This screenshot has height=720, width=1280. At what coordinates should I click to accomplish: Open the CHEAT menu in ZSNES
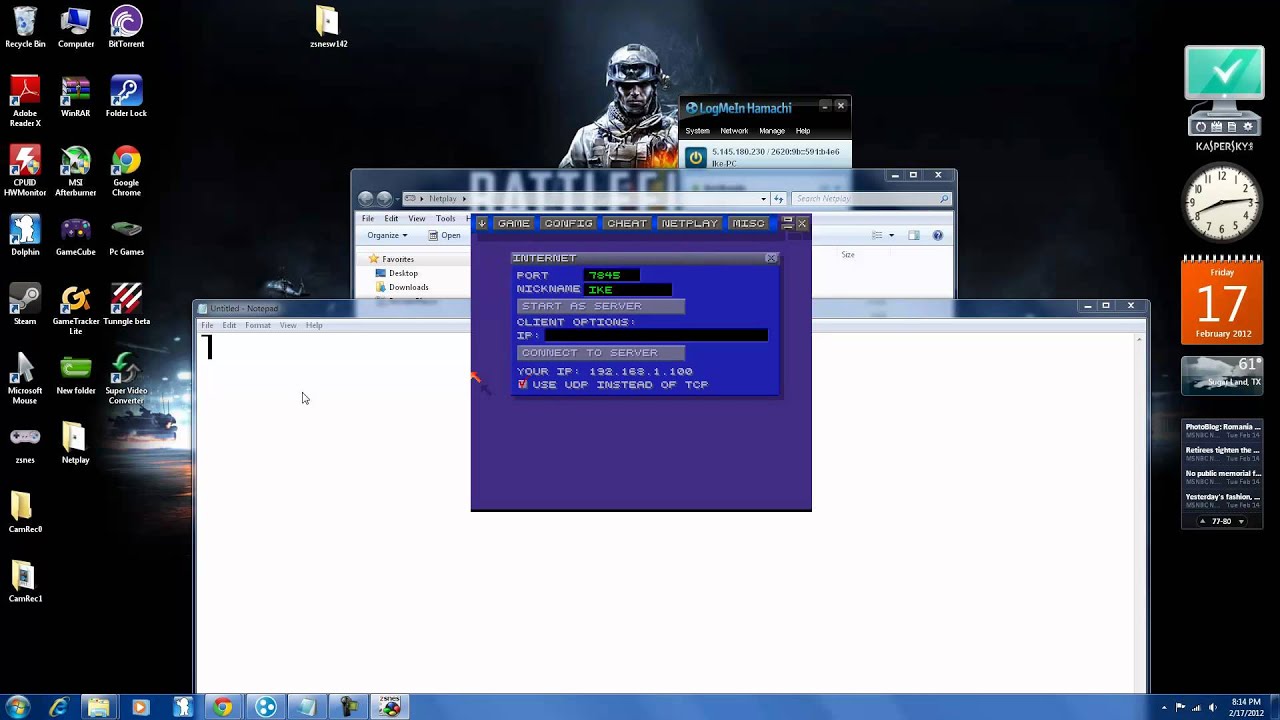[627, 223]
